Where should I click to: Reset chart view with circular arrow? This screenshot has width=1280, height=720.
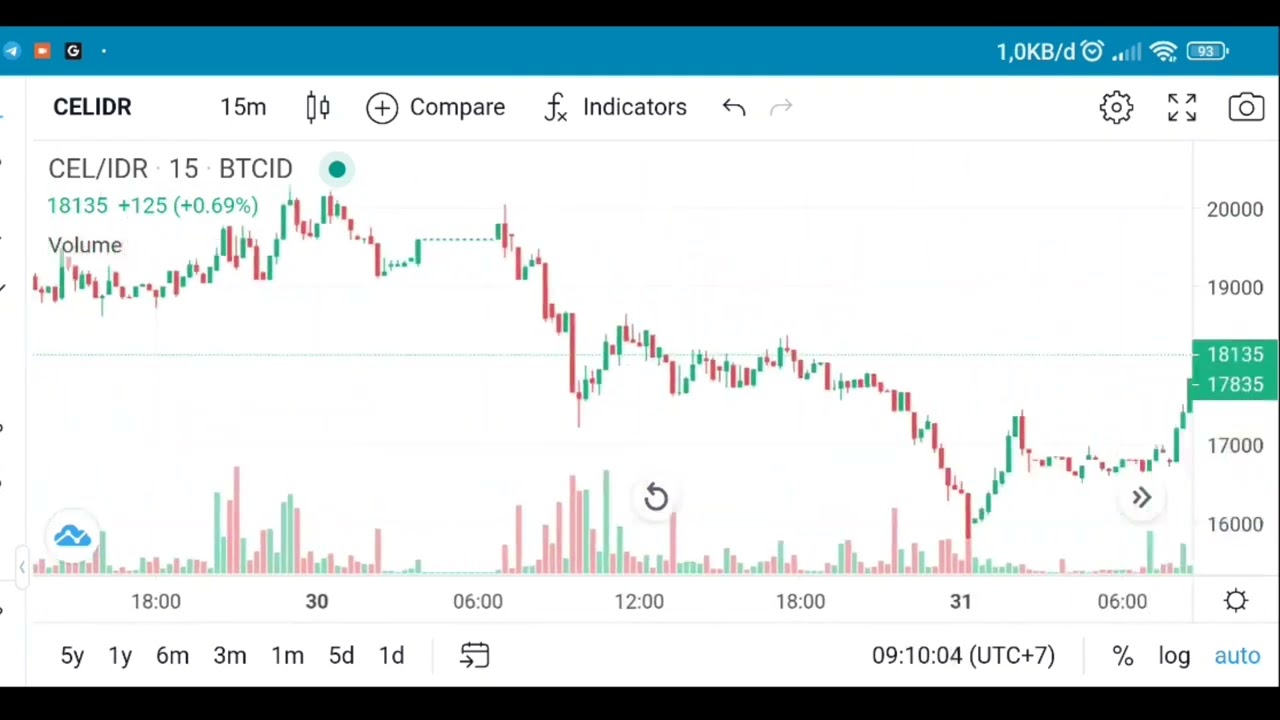(x=655, y=497)
